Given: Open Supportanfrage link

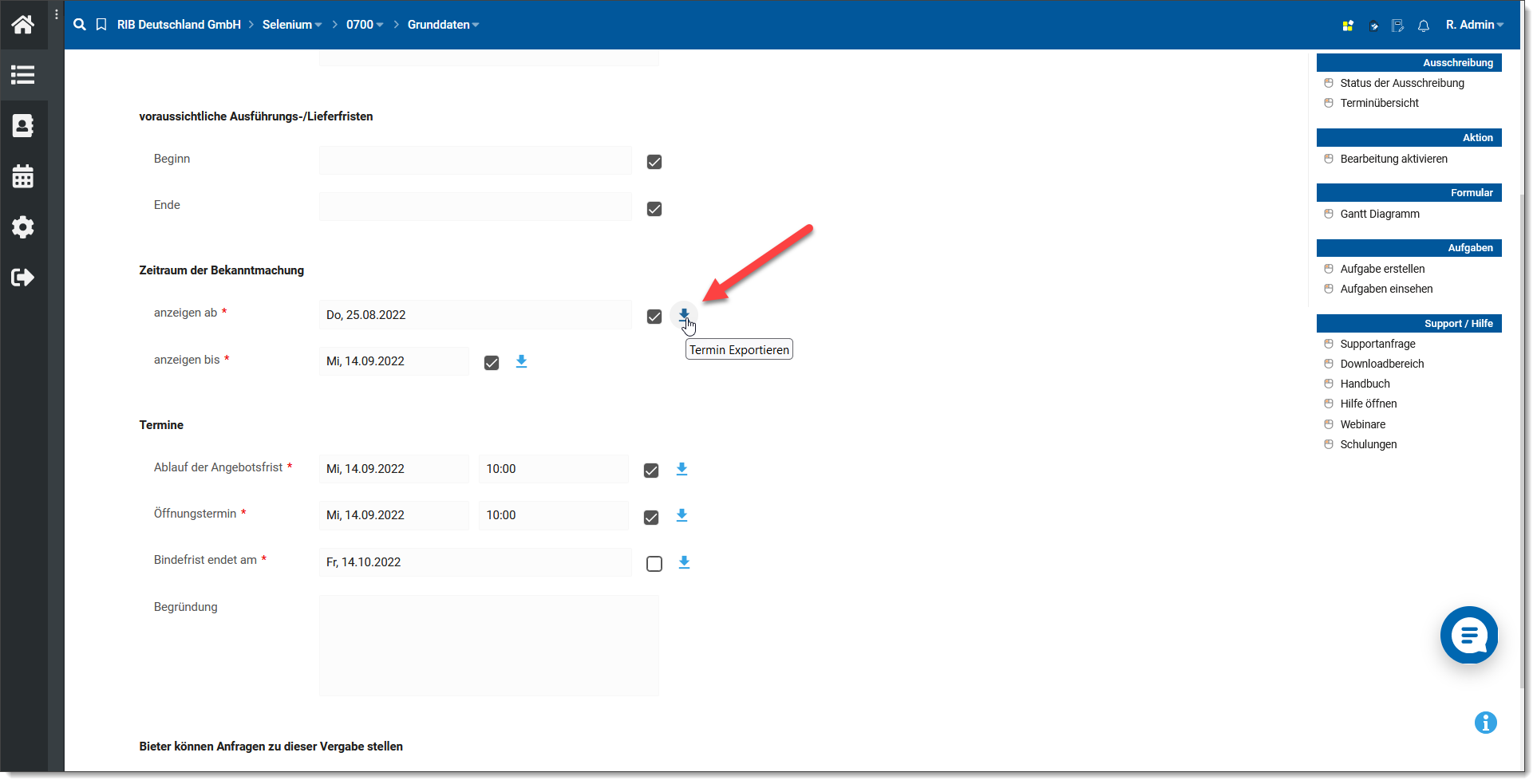Looking at the screenshot, I should click(1377, 344).
